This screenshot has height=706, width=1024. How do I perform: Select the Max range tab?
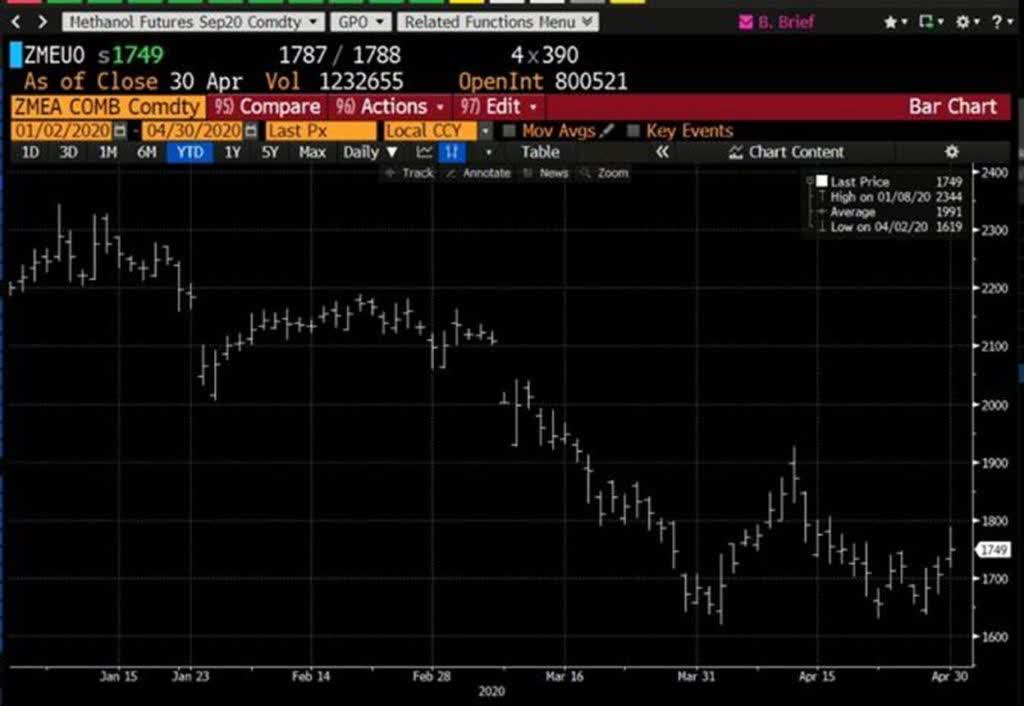tap(312, 152)
